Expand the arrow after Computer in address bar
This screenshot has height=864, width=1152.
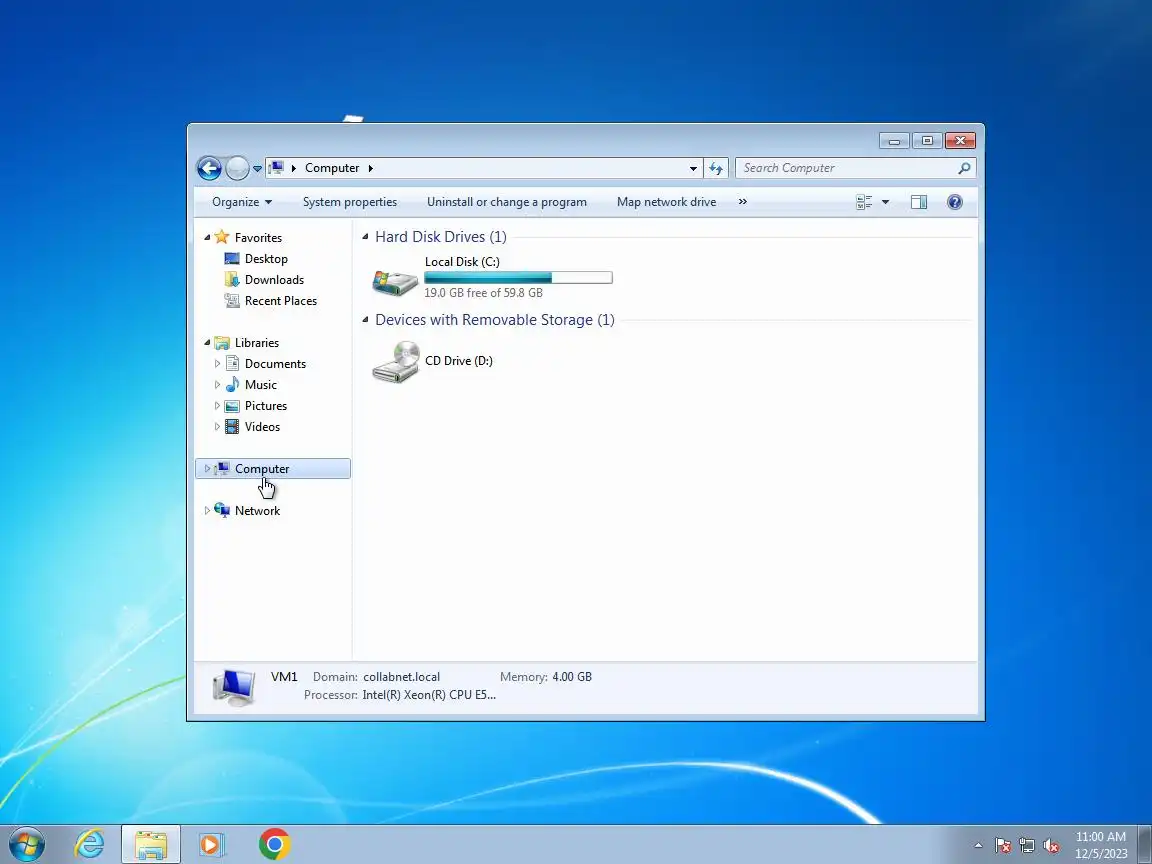[x=370, y=168]
